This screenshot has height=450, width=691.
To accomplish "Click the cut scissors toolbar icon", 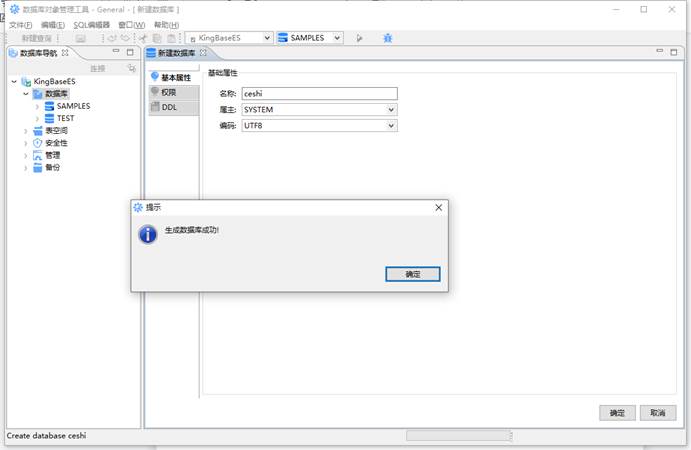I will (143, 38).
